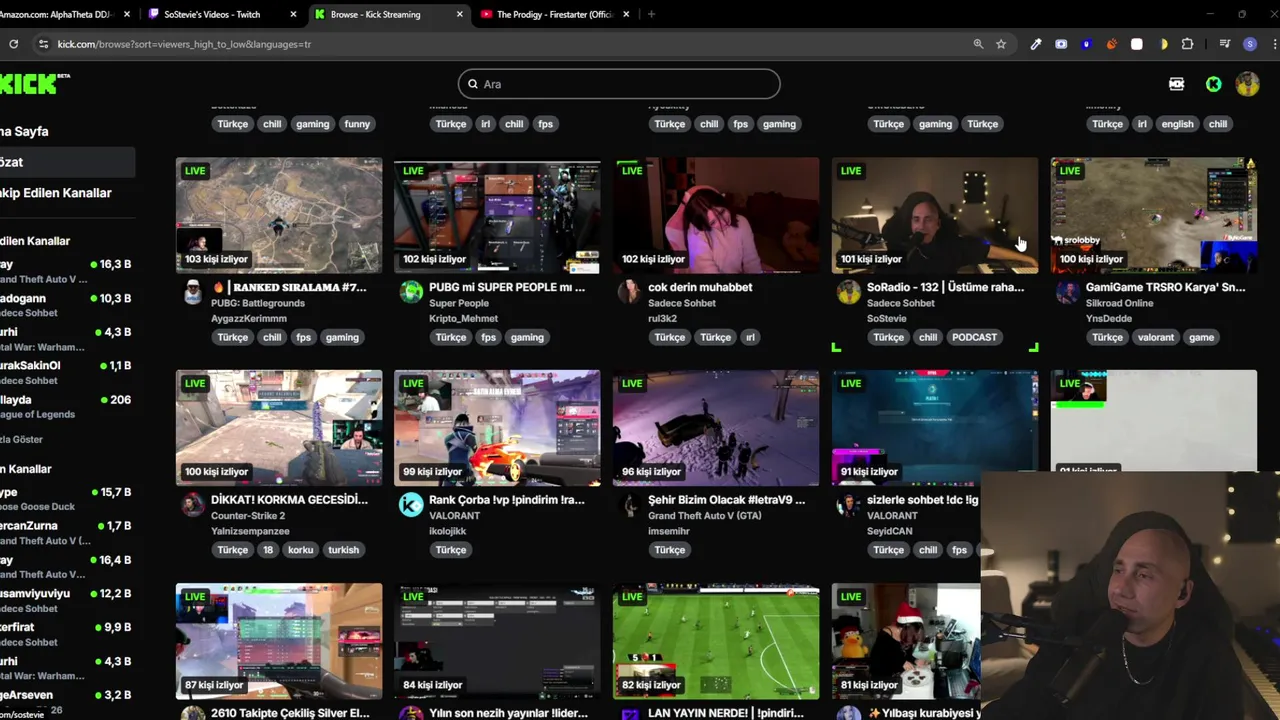Open the sidebar channel with 12,2 B viewers
The image size is (1280, 720).
66,600
